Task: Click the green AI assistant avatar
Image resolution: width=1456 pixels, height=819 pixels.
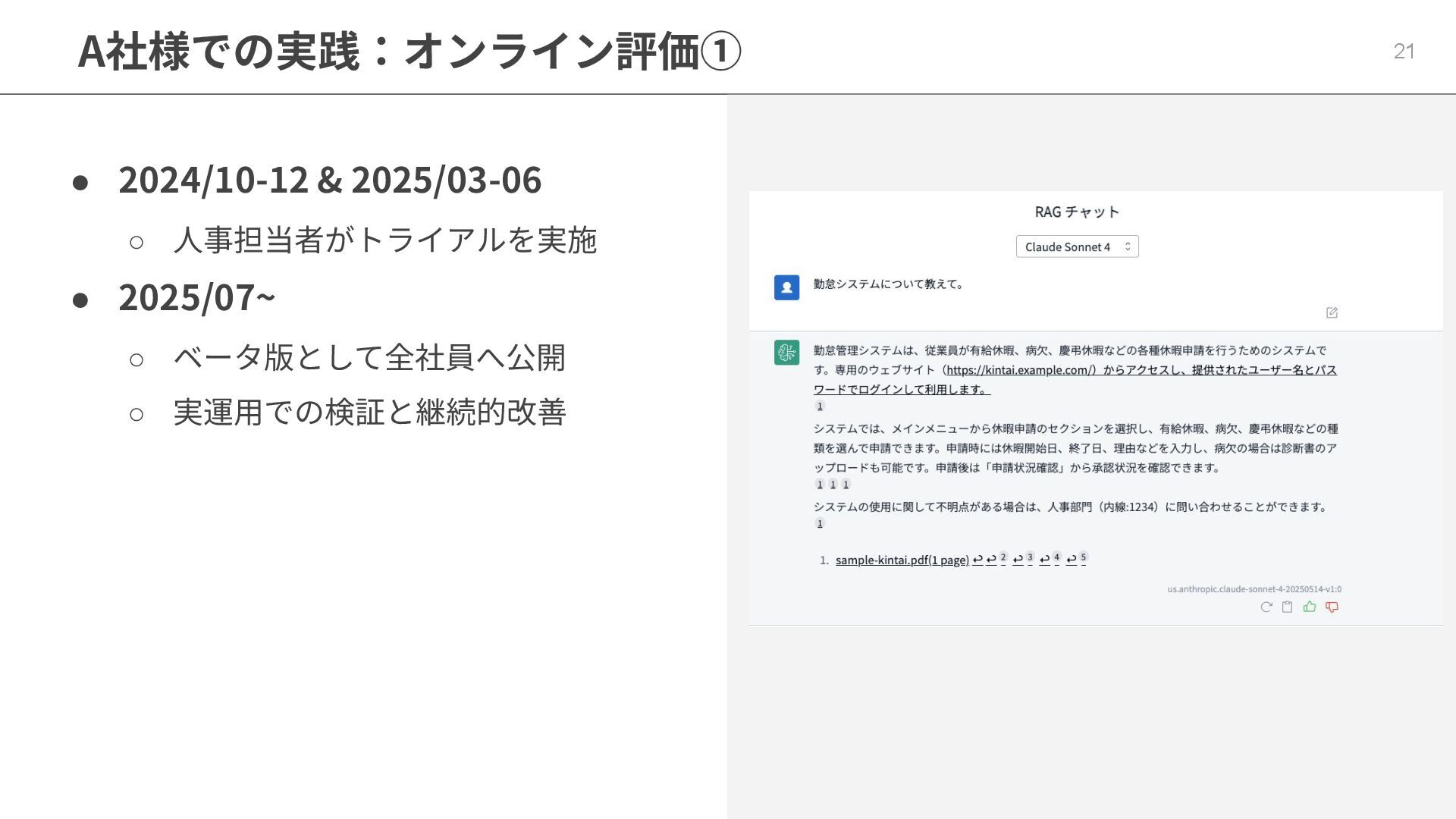Action: click(786, 353)
